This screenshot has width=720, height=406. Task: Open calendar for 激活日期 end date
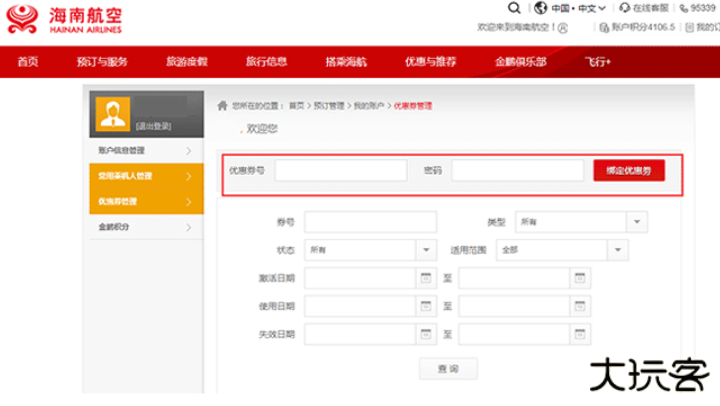click(x=580, y=278)
